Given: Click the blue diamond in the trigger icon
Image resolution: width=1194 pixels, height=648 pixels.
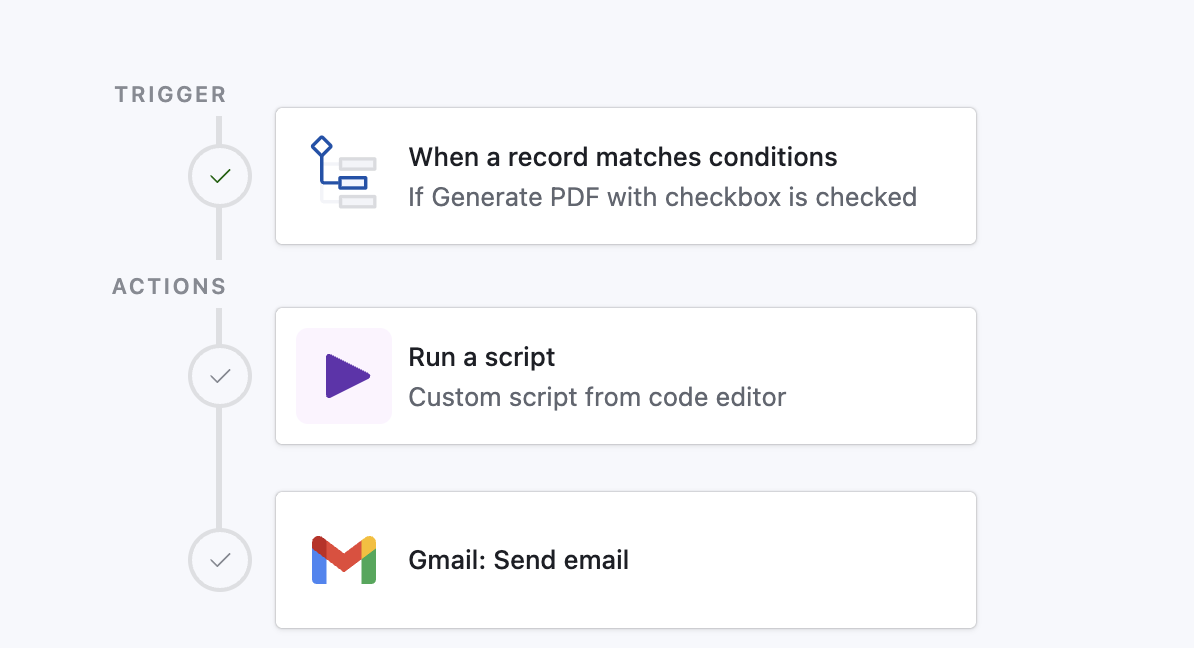Looking at the screenshot, I should tap(322, 143).
